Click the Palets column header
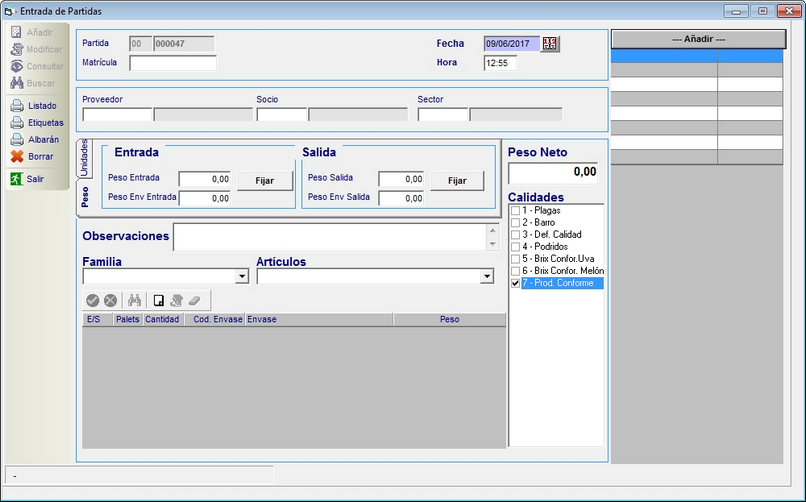Image resolution: width=806 pixels, height=502 pixels. tap(127, 320)
